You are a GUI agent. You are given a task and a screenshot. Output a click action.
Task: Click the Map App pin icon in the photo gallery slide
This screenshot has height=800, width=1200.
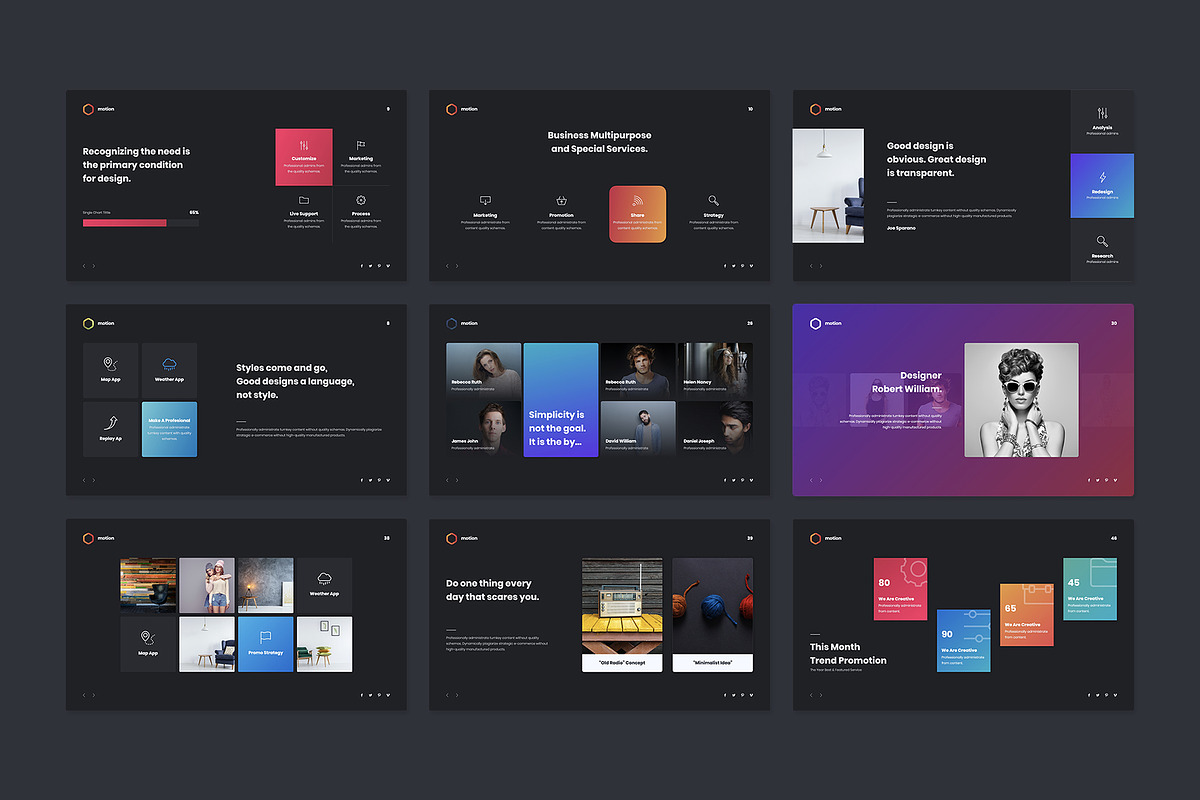[x=147, y=638]
